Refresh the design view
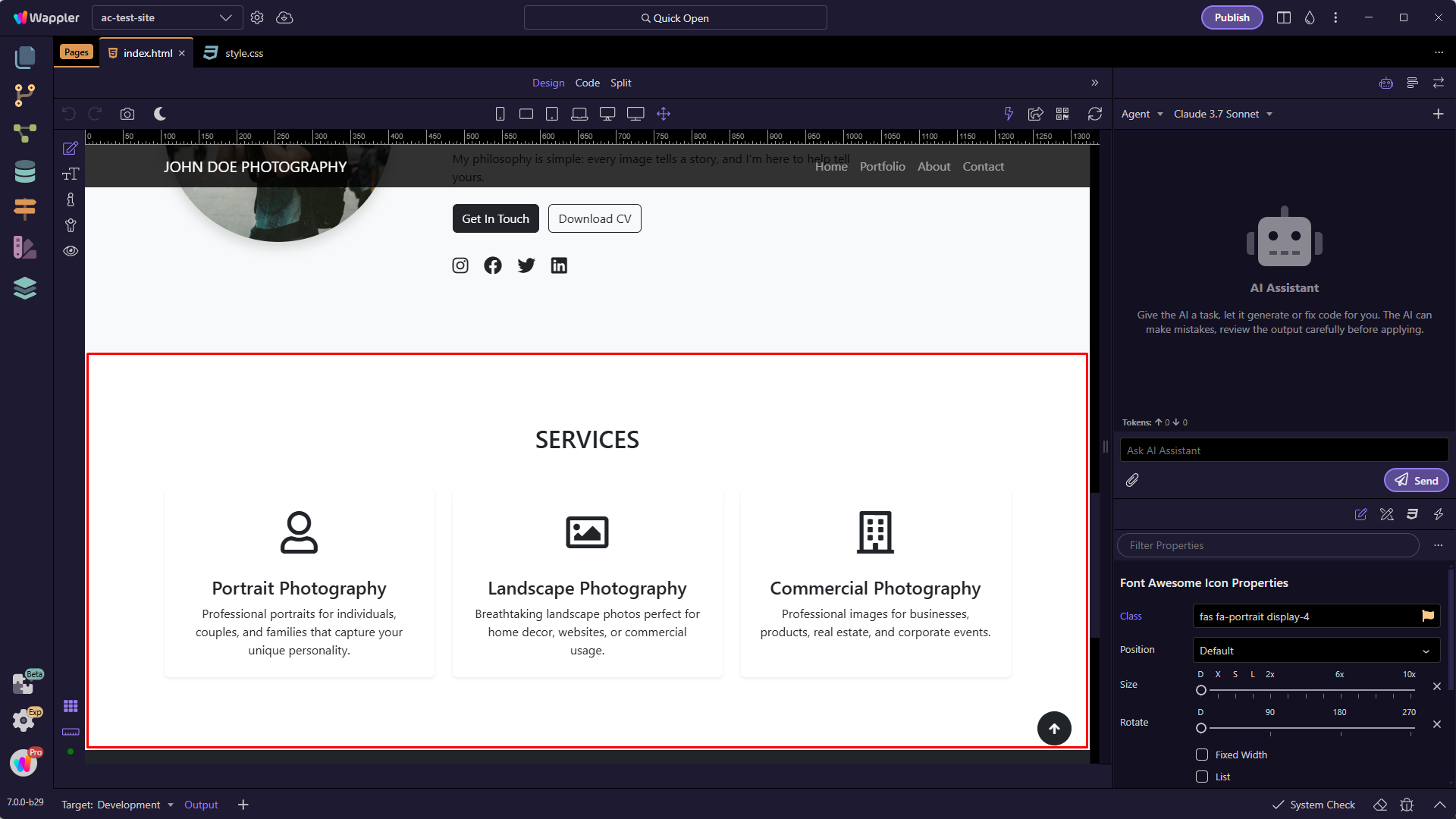 tap(1095, 114)
